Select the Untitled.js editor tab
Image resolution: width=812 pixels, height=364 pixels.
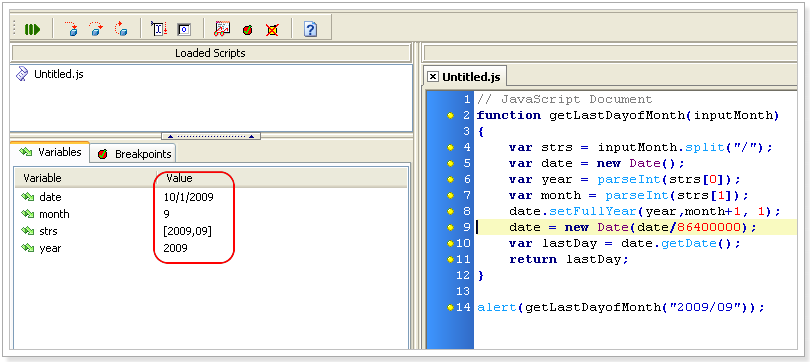tap(471, 77)
